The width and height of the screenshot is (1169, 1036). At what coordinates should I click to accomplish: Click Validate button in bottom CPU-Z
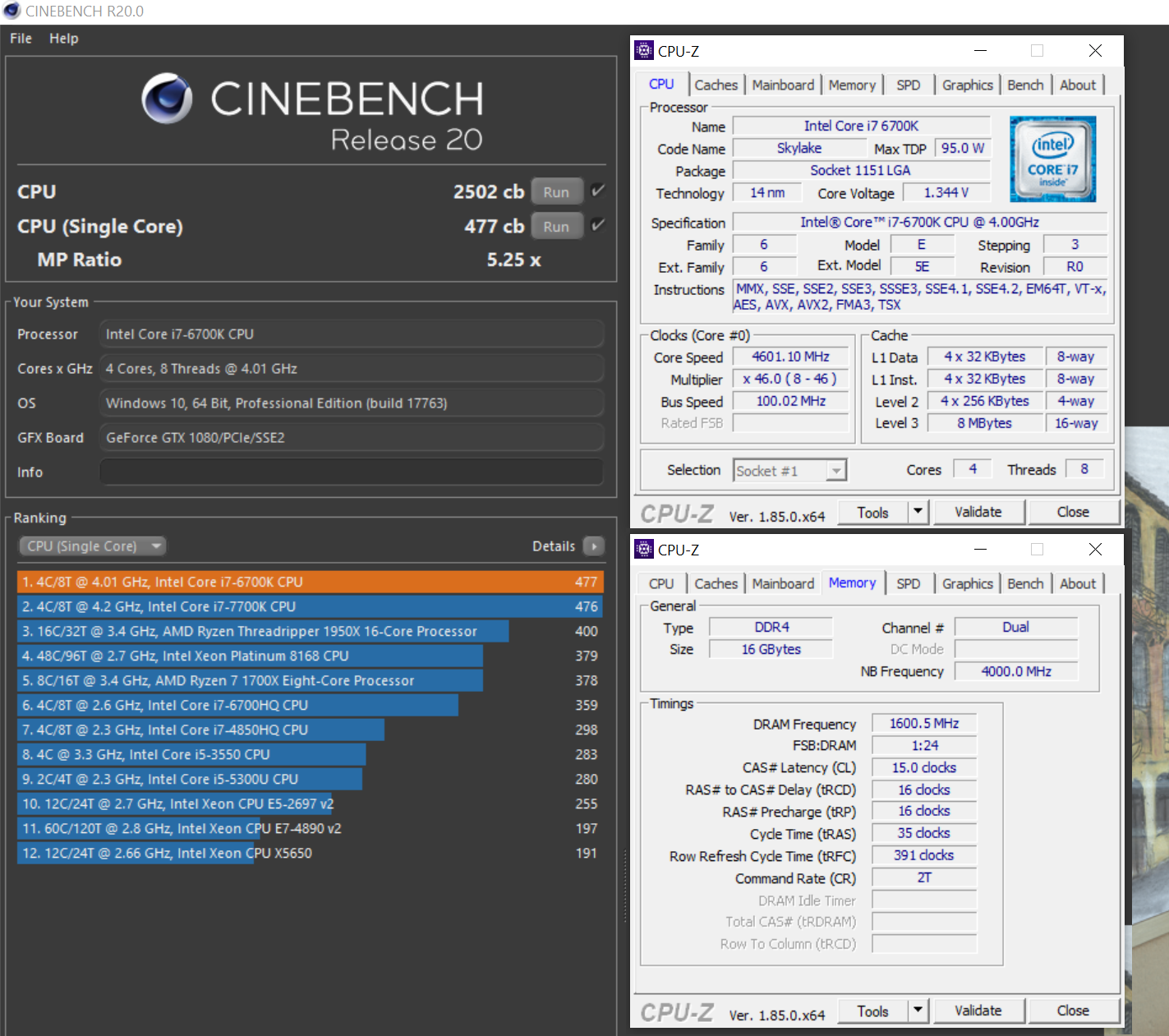(978, 1011)
